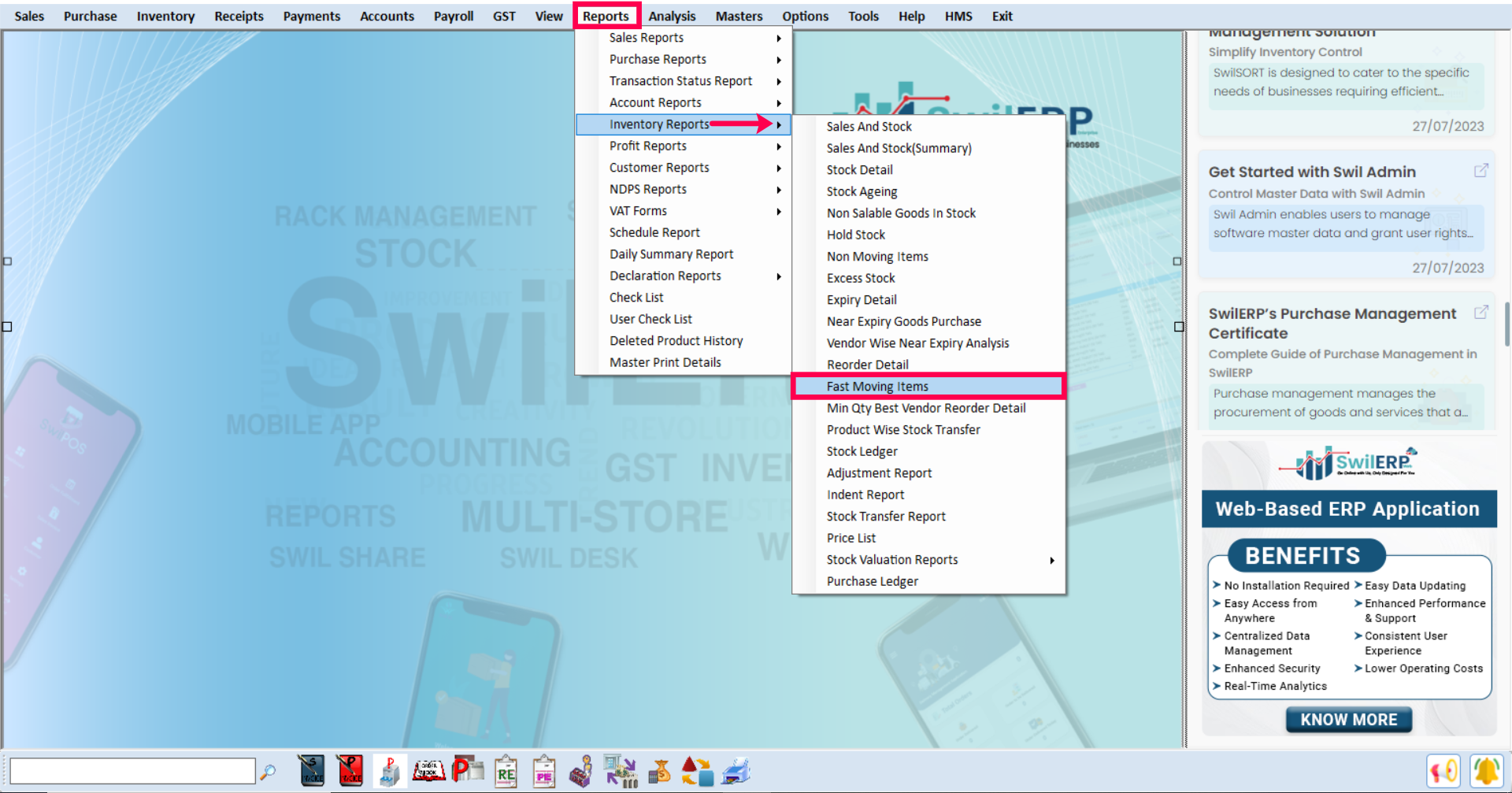The image size is (1512, 793).
Task: Choose Stock Ageing from submenu
Action: (929, 192)
